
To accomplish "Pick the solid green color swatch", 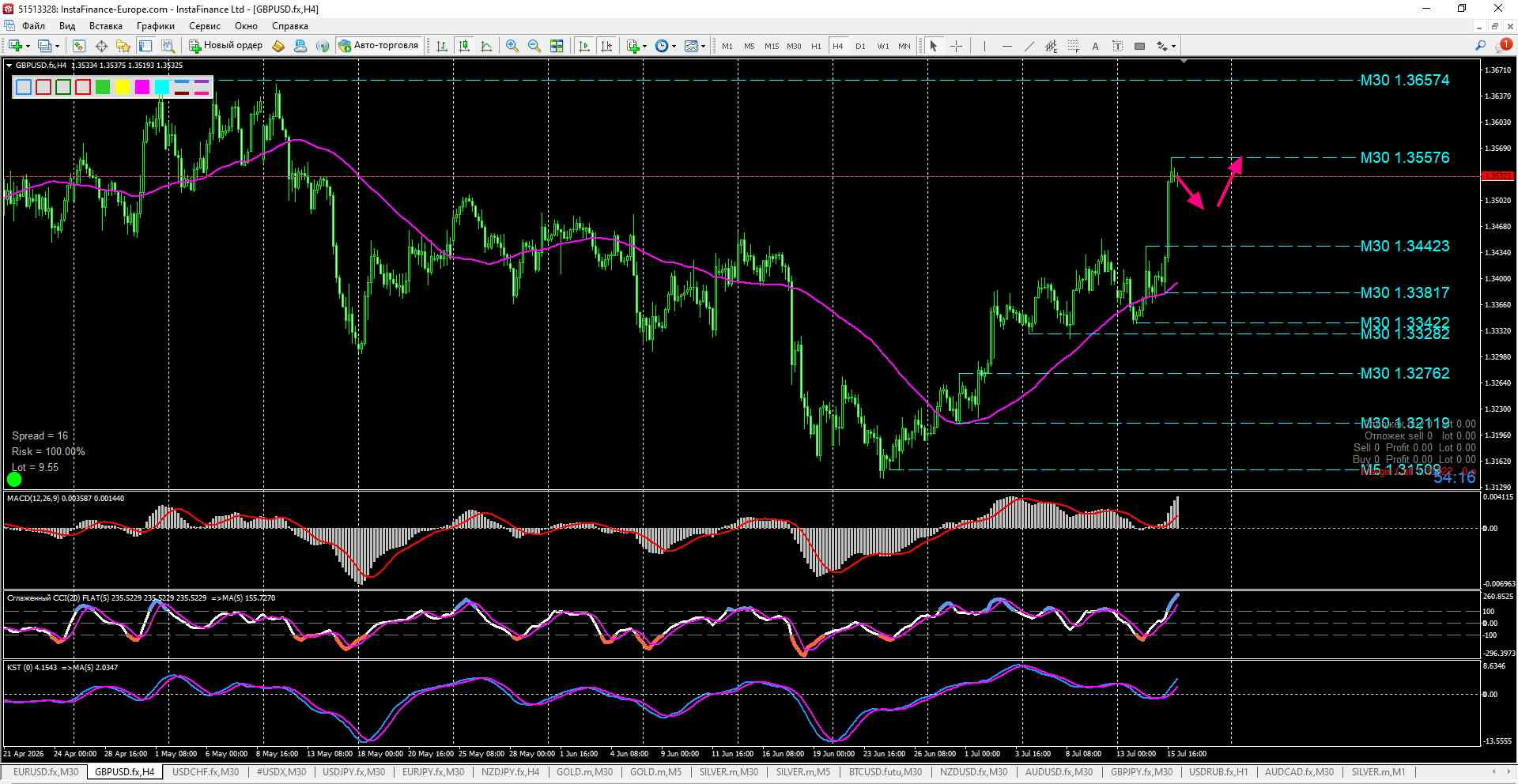I will coord(103,87).
